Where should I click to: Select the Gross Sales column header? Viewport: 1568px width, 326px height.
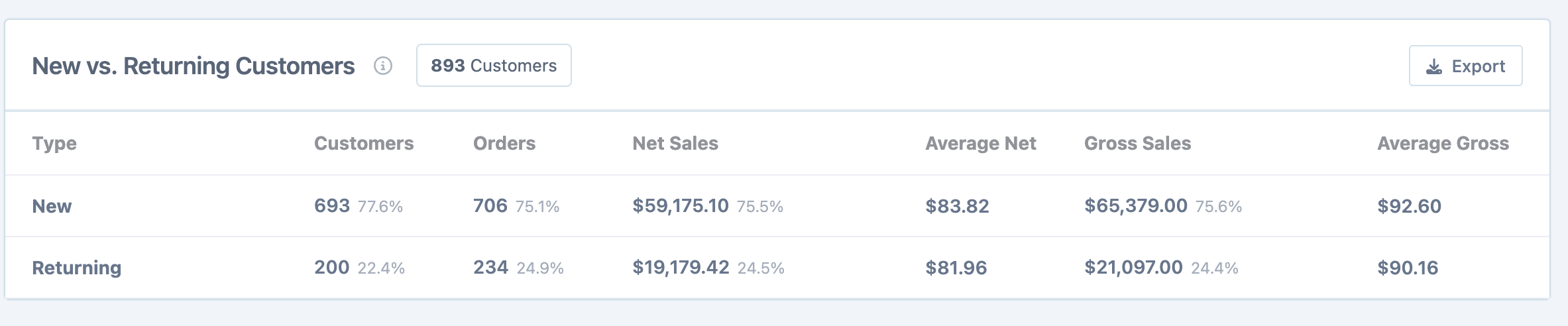tap(1137, 143)
